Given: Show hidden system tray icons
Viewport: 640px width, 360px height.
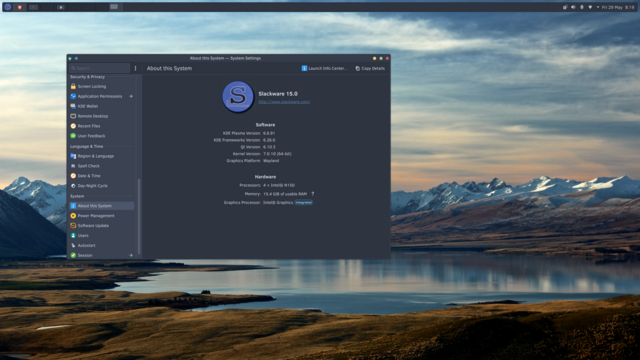Looking at the screenshot, I should point(598,7).
